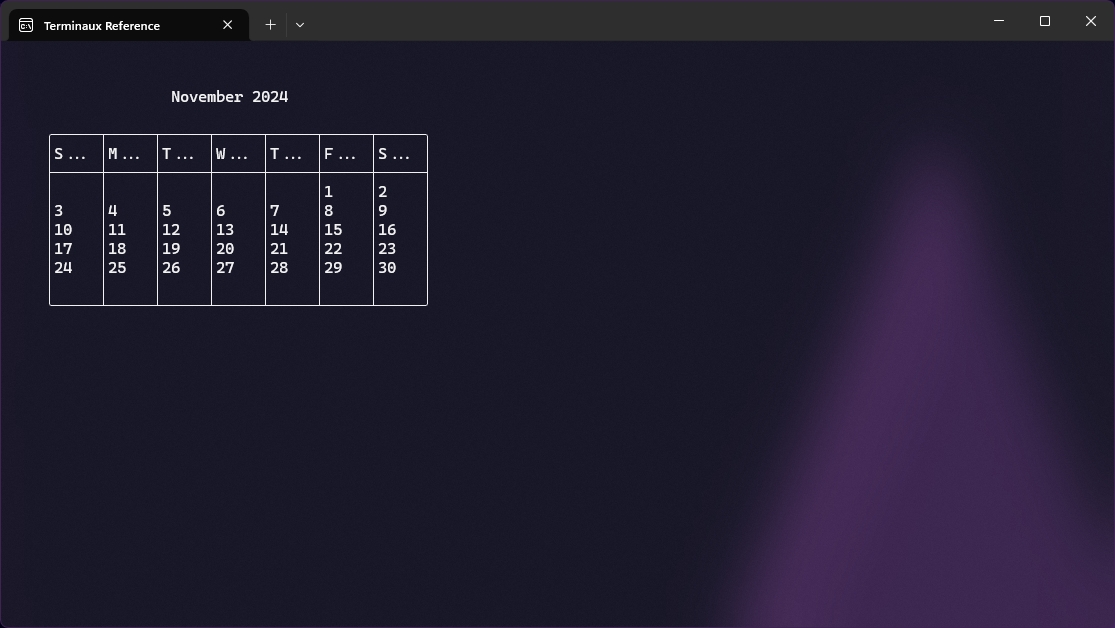This screenshot has width=1115, height=628.
Task: Select day 13 in the calendar
Action: pyautogui.click(x=225, y=230)
